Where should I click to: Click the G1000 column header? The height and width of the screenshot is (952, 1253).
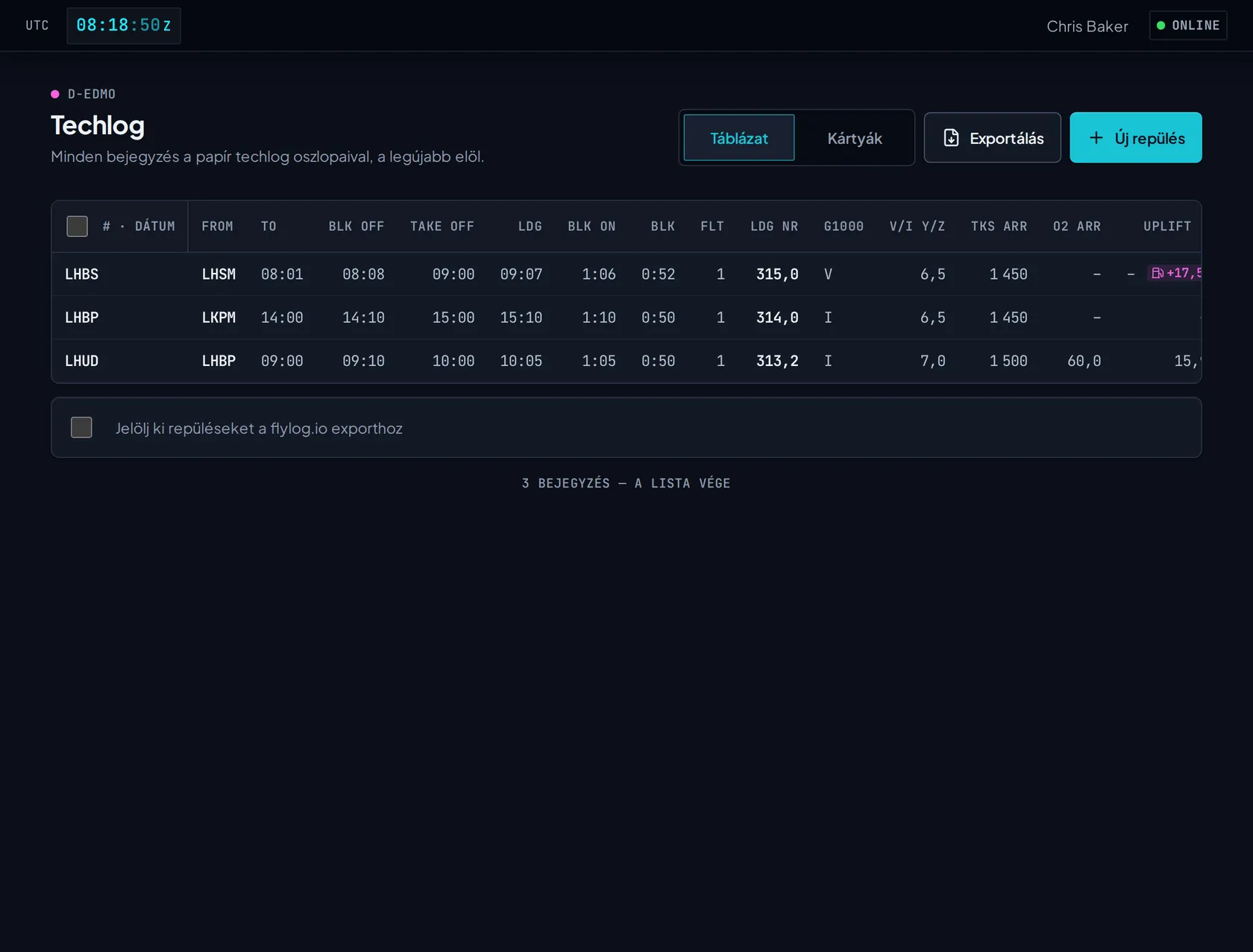[844, 226]
